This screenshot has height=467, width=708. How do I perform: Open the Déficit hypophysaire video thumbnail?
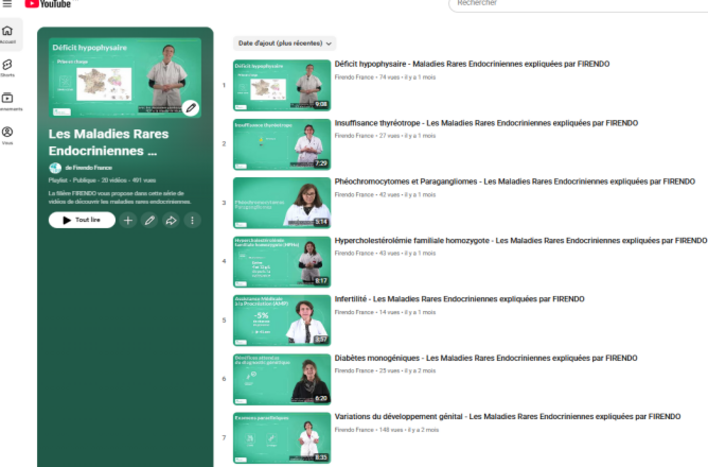pyautogui.click(x=281, y=85)
